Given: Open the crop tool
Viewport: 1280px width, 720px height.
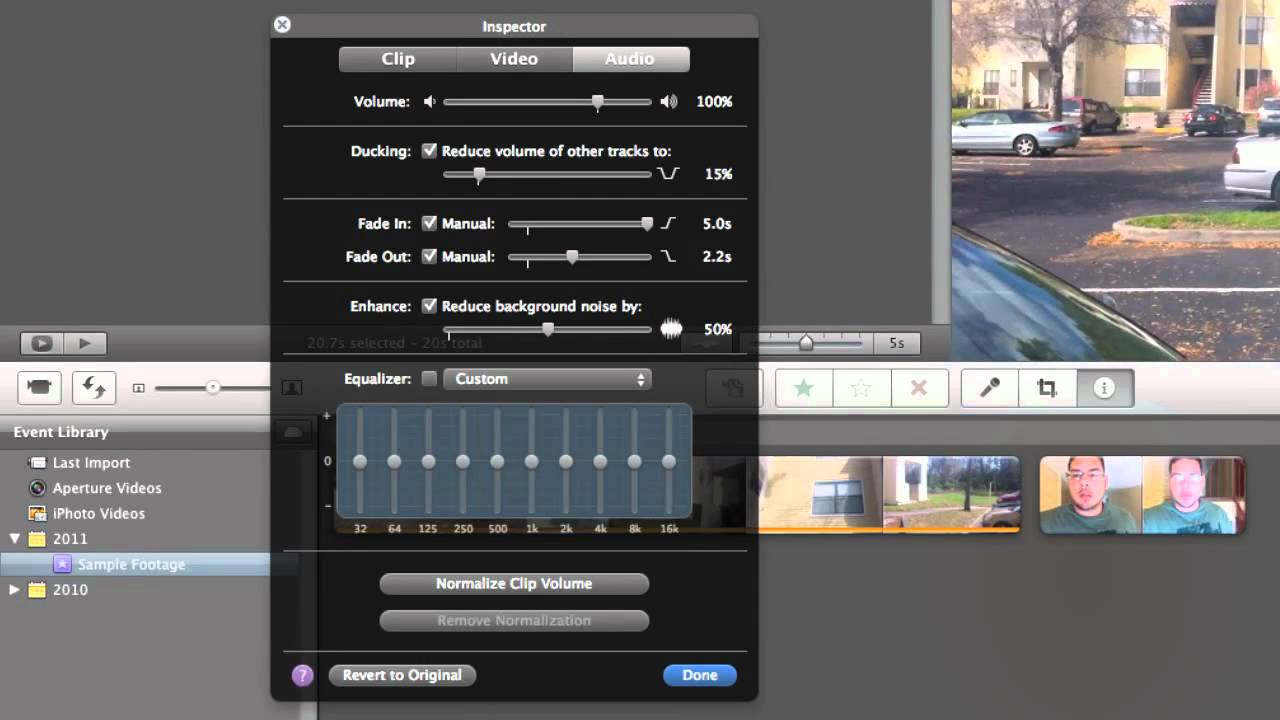Looking at the screenshot, I should pyautogui.click(x=1046, y=387).
